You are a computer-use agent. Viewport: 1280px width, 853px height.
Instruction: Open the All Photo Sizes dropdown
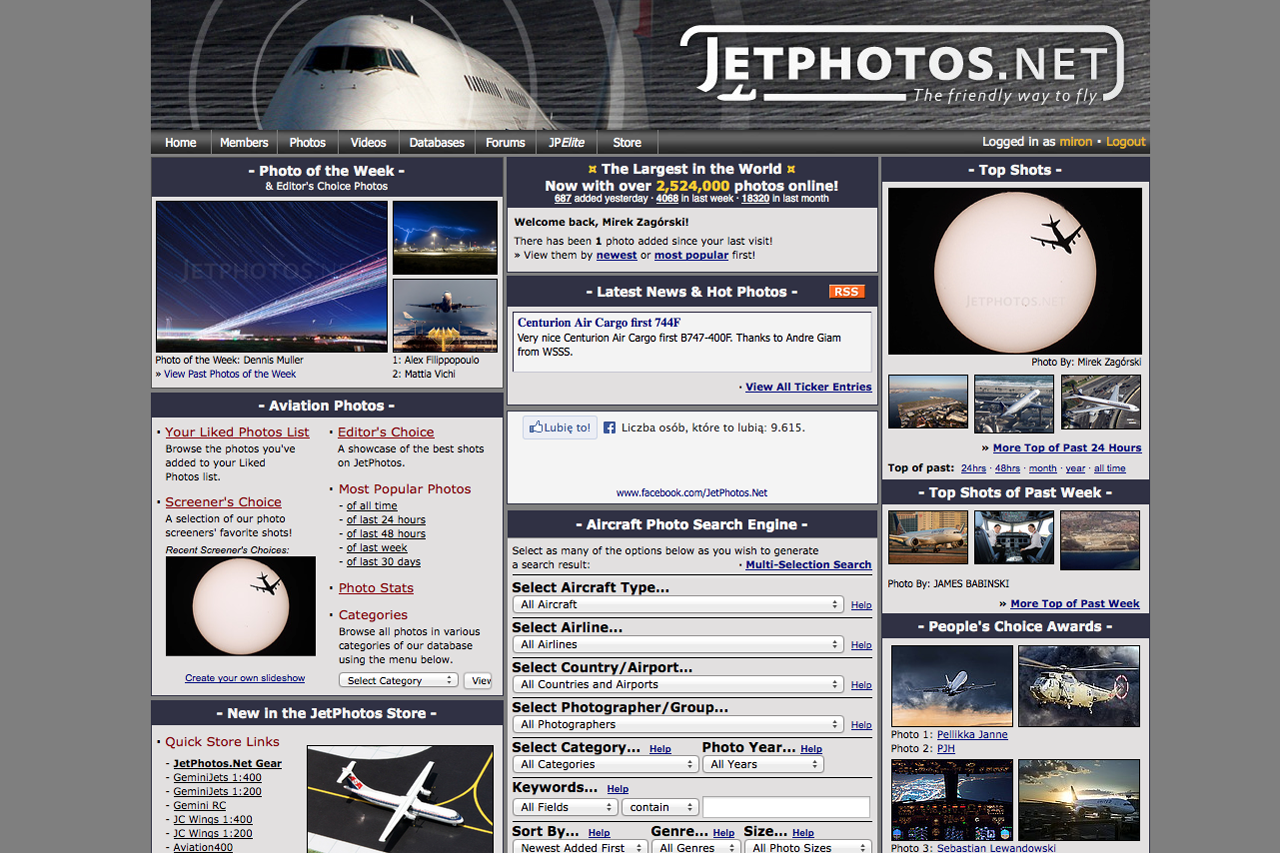point(808,847)
